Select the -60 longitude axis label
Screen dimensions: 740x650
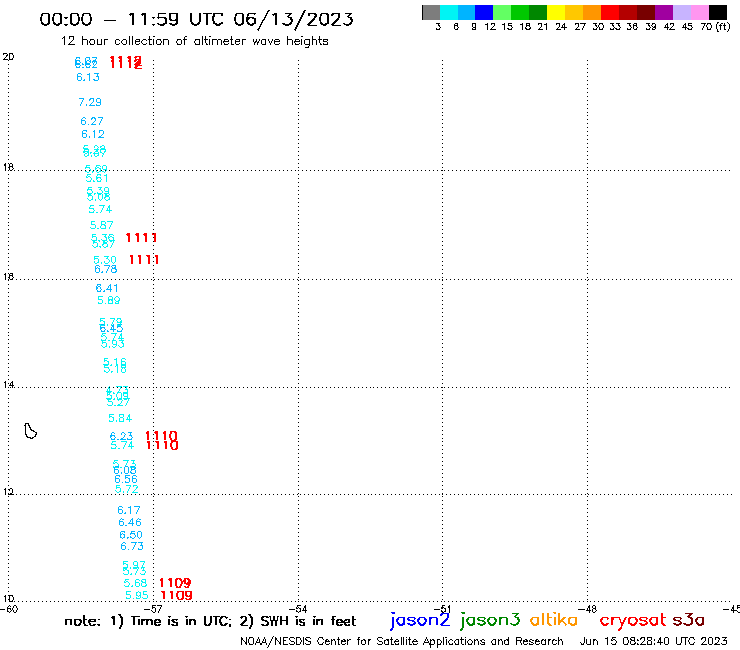point(9,609)
